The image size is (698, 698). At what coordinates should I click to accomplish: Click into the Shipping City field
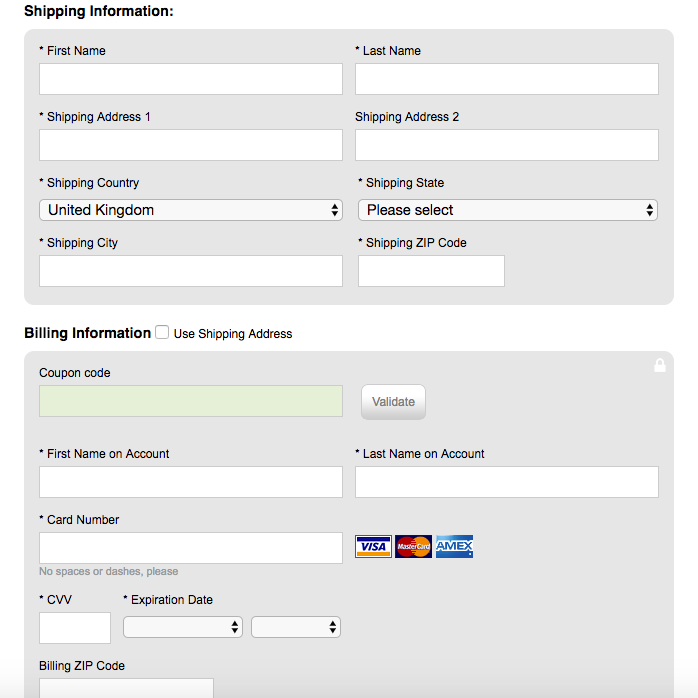click(x=191, y=271)
